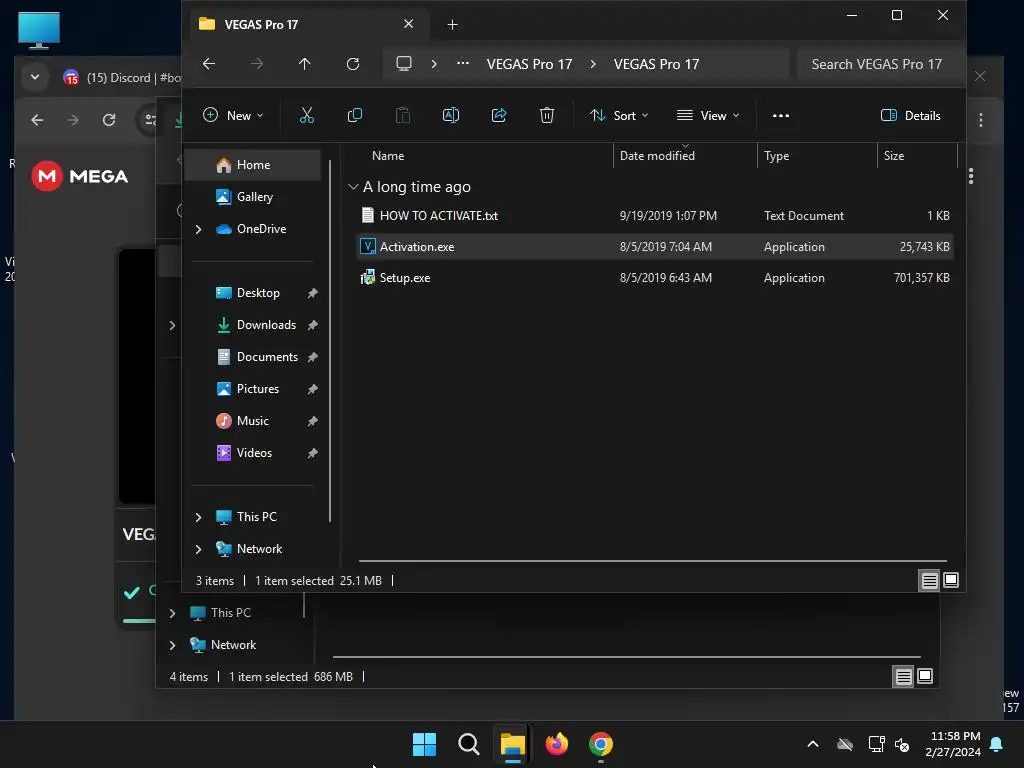Click the Share icon in toolbar
The height and width of the screenshot is (768, 1024).
[499, 116]
